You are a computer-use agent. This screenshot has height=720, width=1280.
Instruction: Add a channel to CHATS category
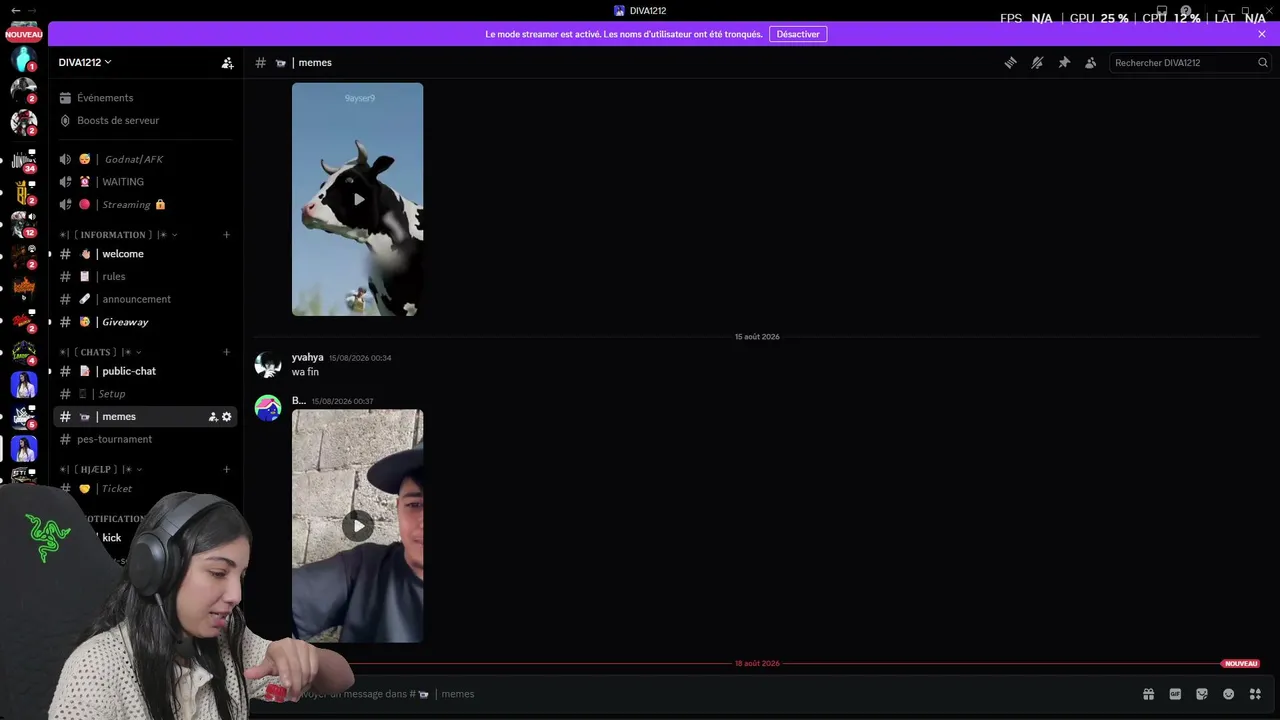point(226,352)
